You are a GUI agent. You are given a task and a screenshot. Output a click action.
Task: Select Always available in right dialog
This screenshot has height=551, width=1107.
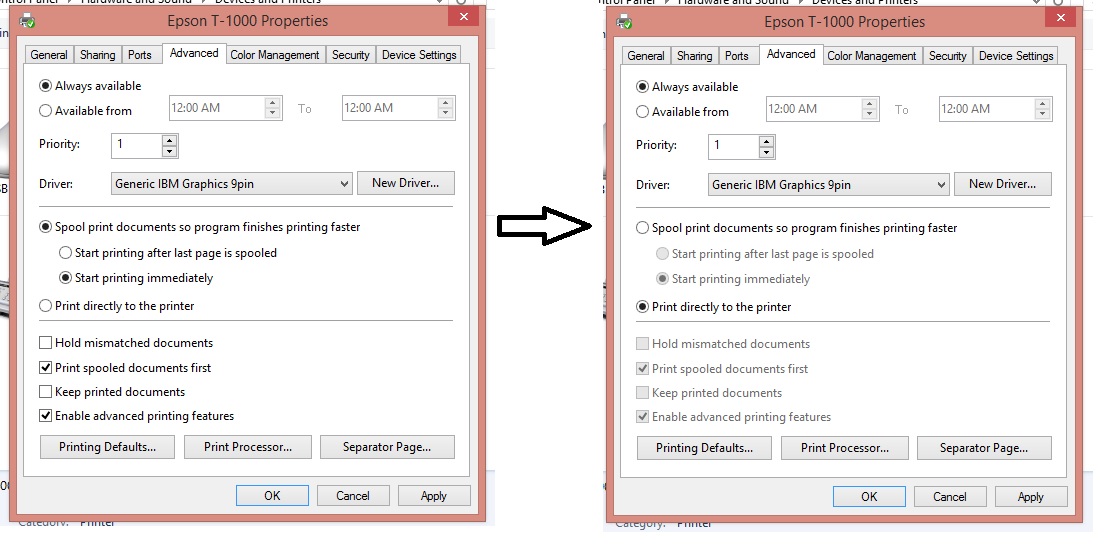pos(642,87)
